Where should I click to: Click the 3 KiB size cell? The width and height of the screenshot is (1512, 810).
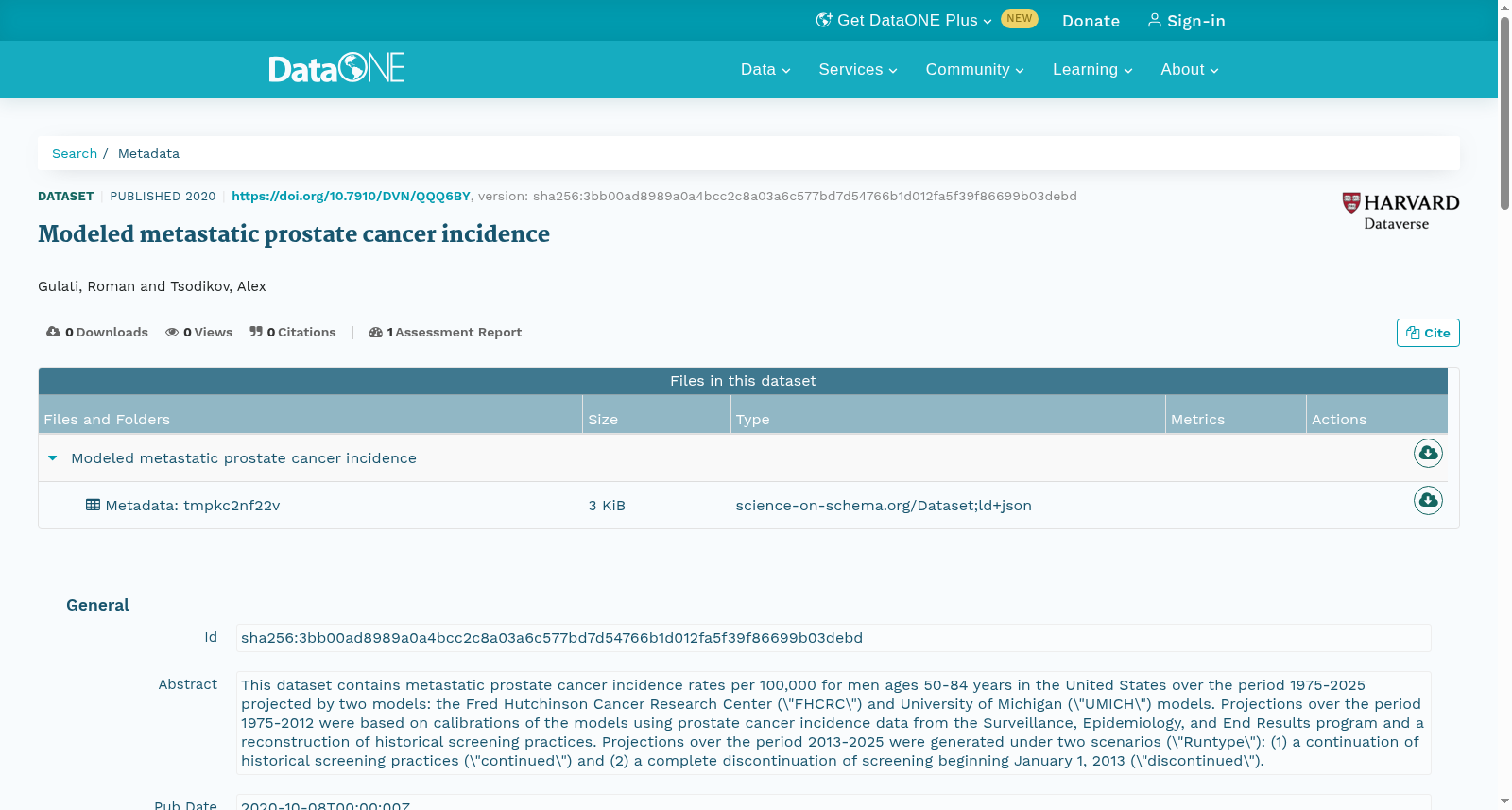click(607, 506)
